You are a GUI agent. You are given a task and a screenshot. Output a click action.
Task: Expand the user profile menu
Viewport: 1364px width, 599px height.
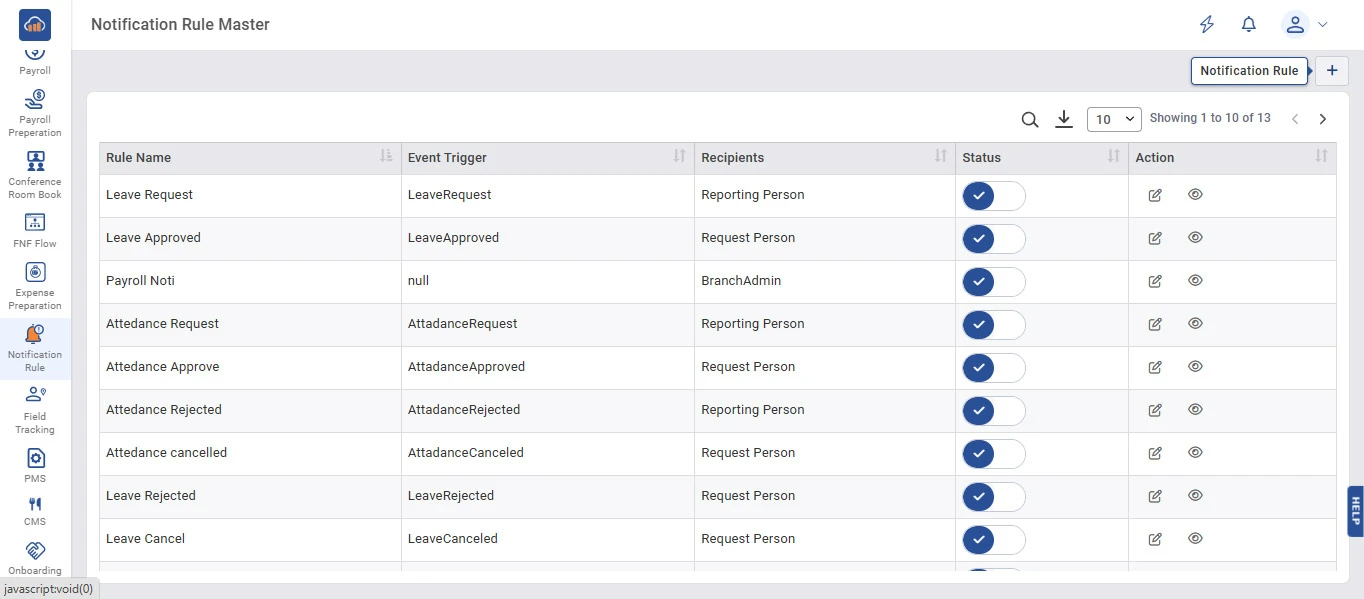(1305, 25)
